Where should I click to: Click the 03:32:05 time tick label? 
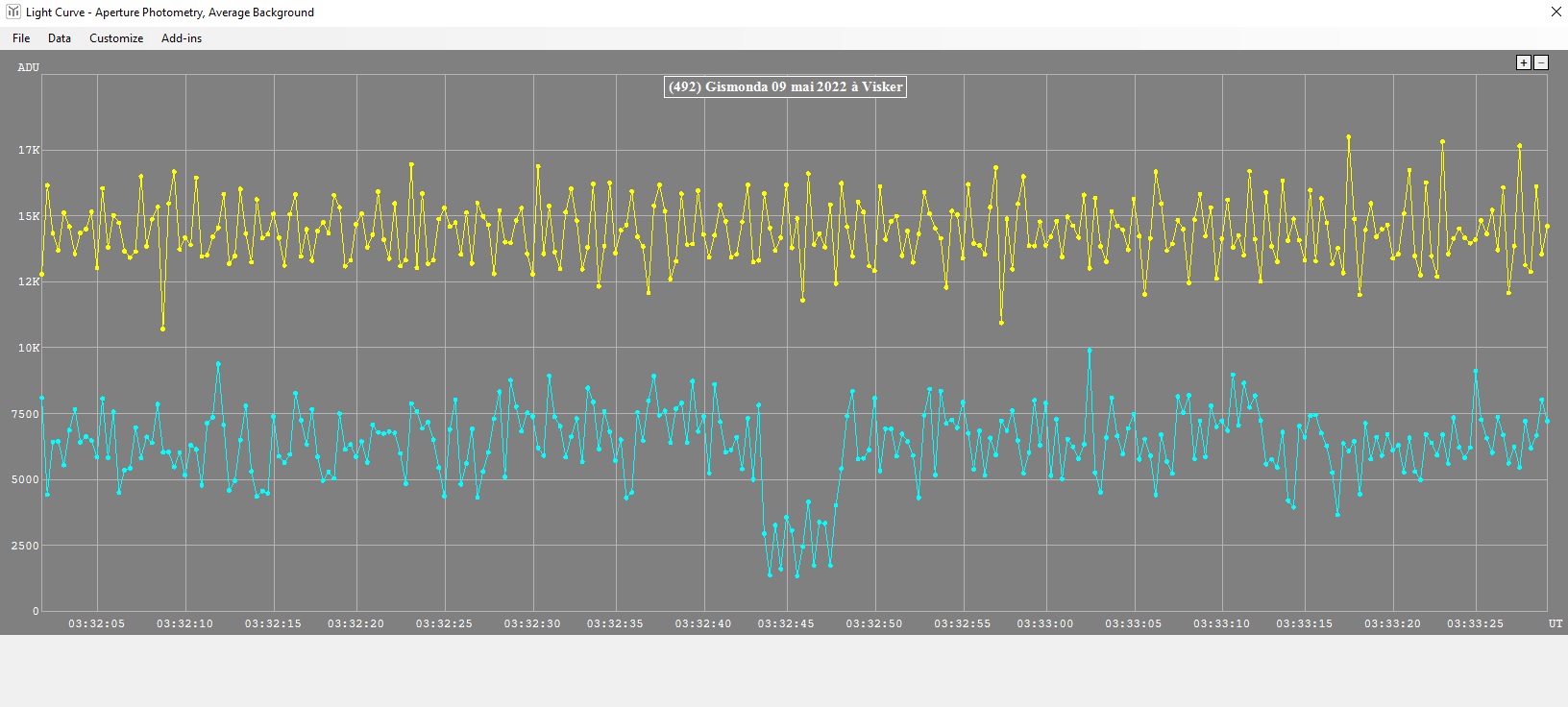pos(96,623)
